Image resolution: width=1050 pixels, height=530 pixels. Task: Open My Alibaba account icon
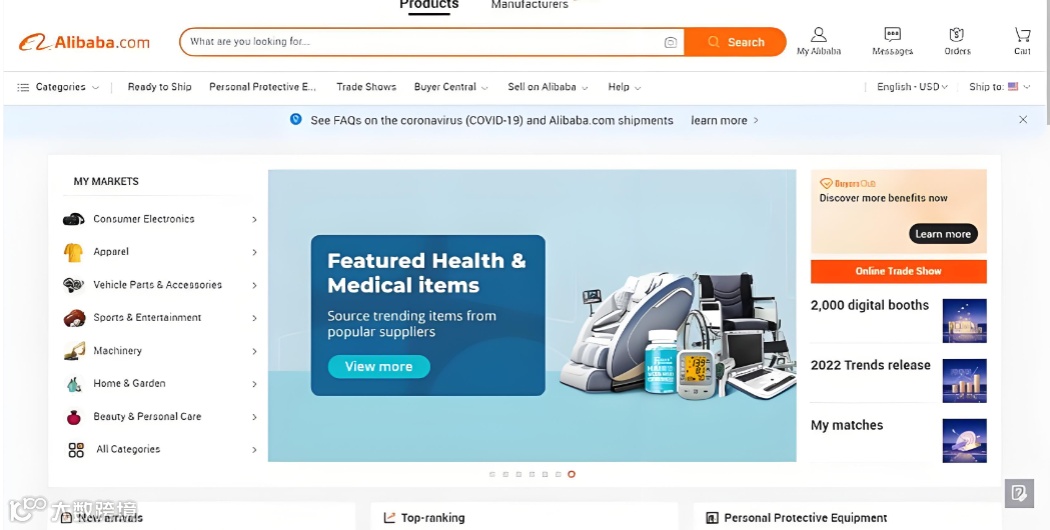click(x=818, y=35)
